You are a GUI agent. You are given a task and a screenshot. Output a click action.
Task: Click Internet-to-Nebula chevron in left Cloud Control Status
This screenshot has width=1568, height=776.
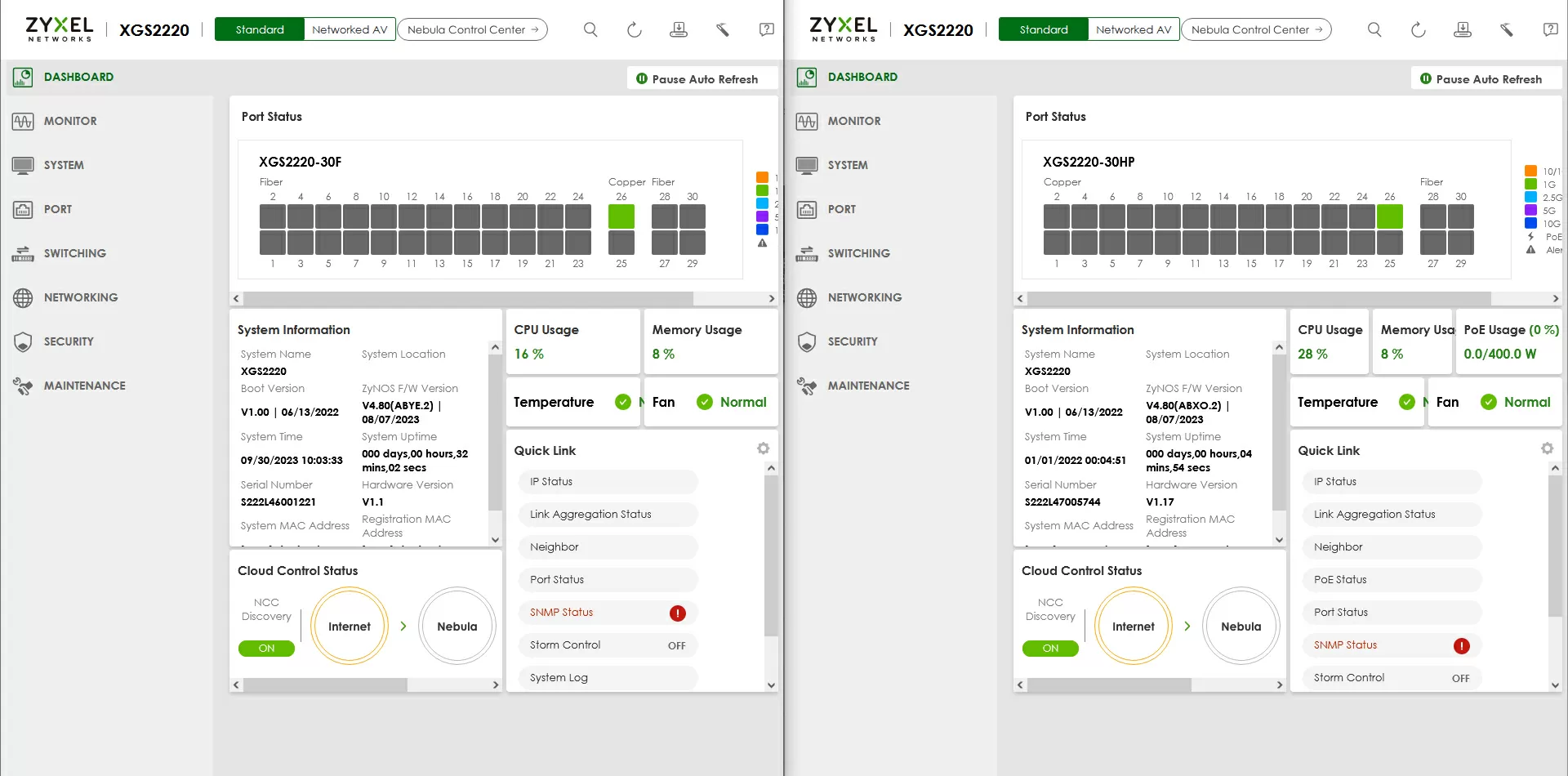pyautogui.click(x=403, y=627)
